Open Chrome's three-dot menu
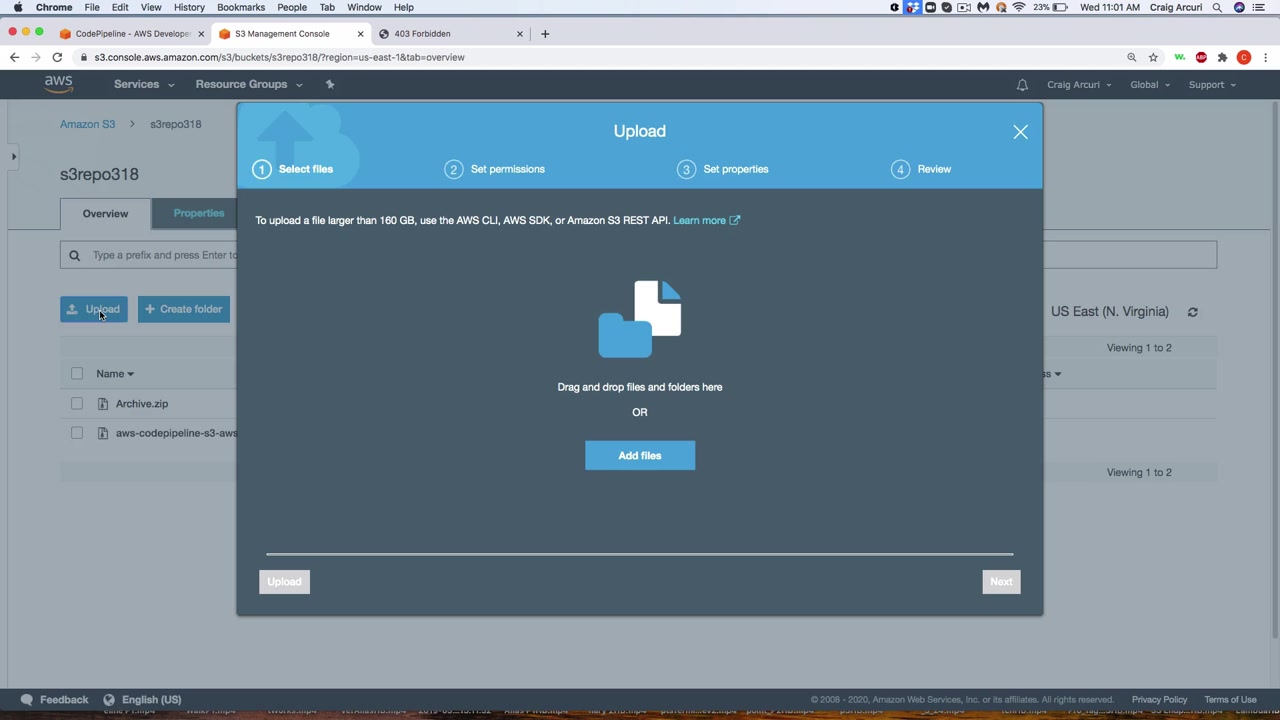The height and width of the screenshot is (720, 1280). 1265,57
